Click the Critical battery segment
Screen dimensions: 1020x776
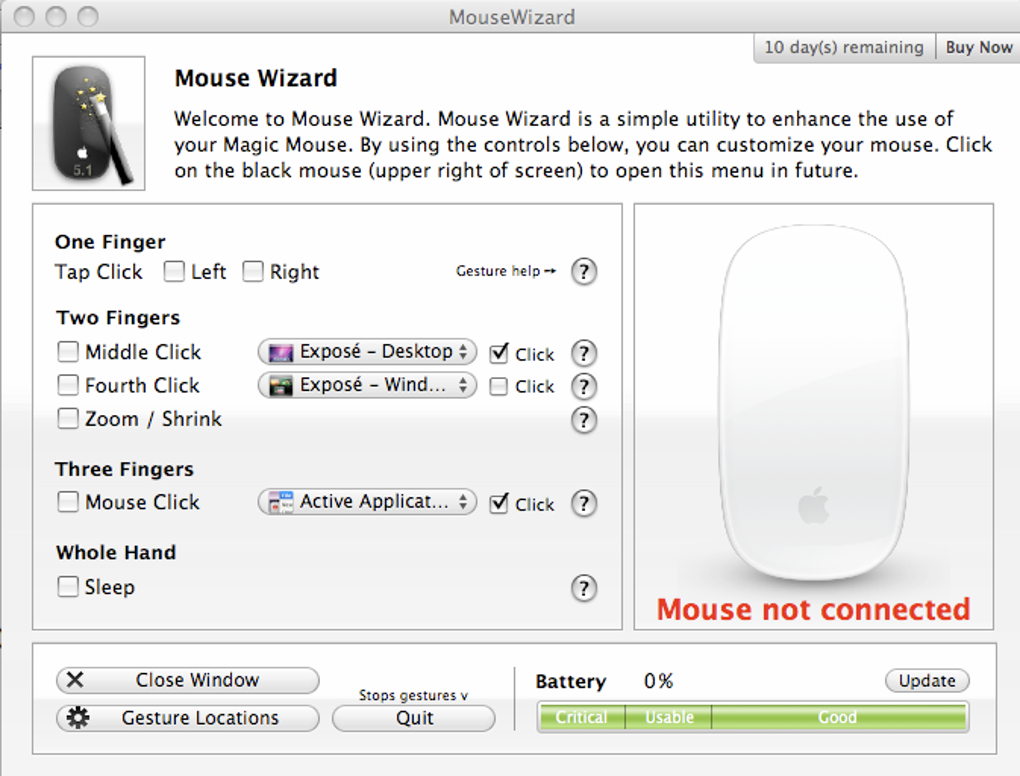tap(581, 717)
